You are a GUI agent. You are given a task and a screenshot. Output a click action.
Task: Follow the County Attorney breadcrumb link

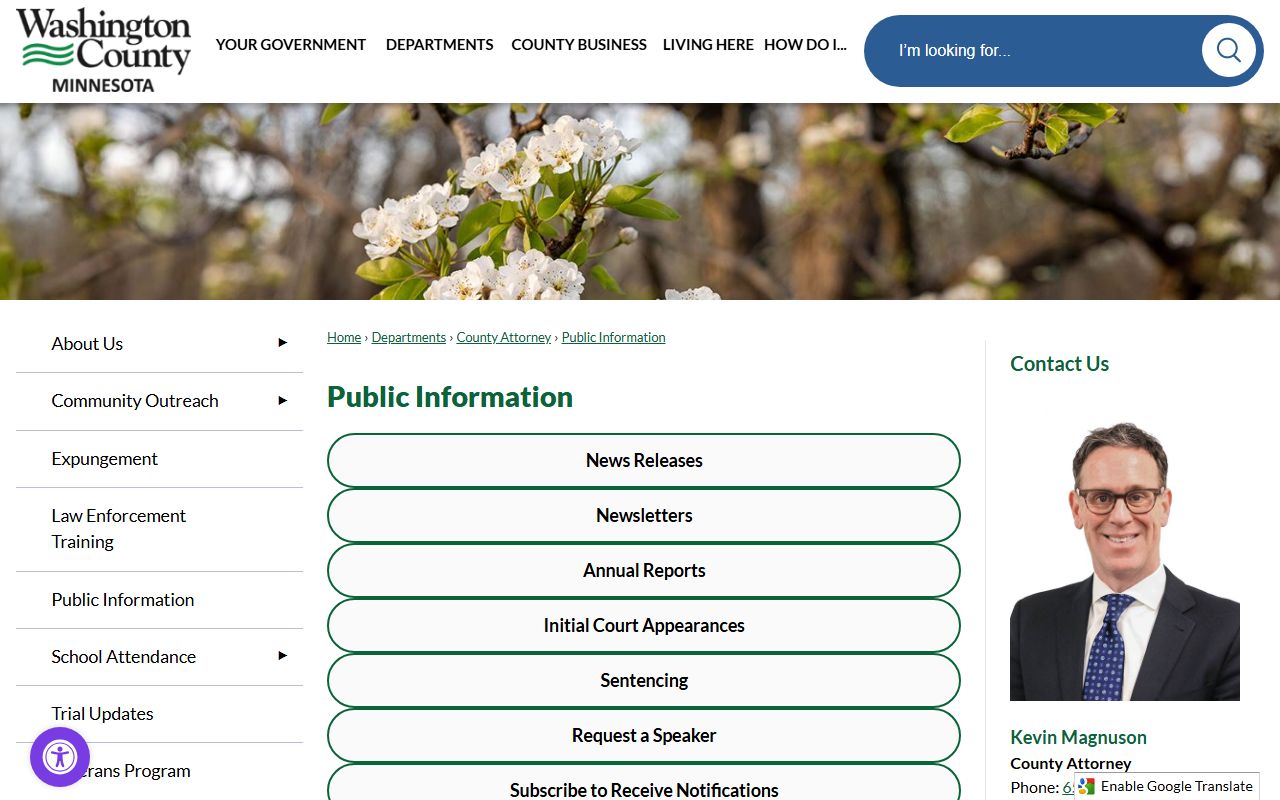504,338
